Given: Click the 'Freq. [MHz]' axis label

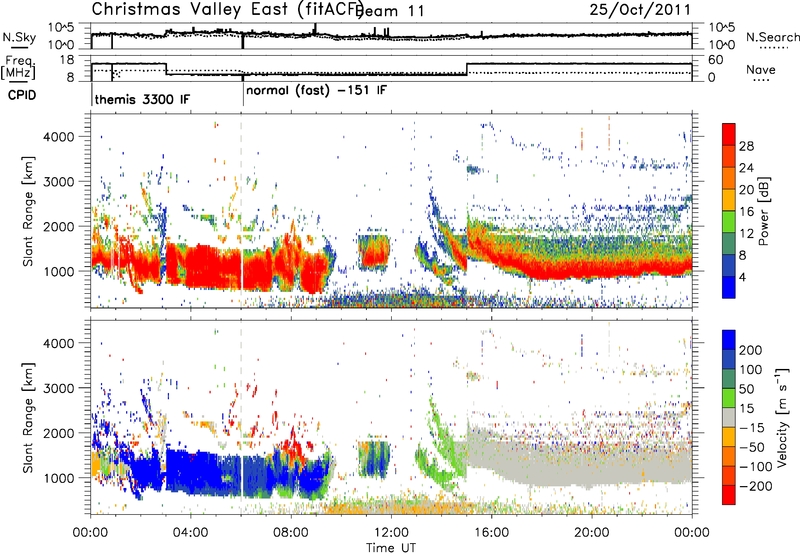Looking at the screenshot, I should point(18,68).
